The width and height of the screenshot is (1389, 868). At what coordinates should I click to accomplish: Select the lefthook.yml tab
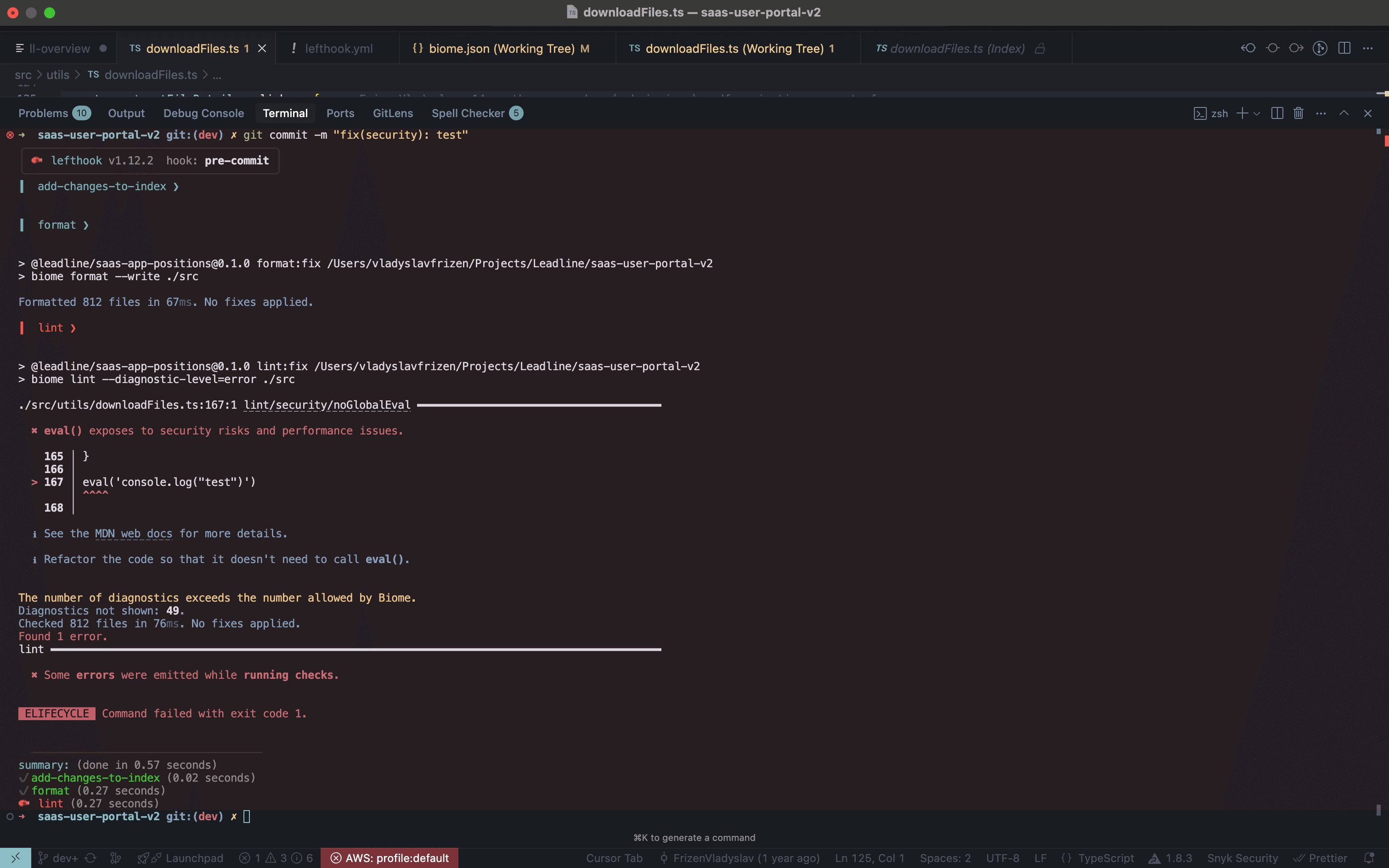click(x=339, y=48)
